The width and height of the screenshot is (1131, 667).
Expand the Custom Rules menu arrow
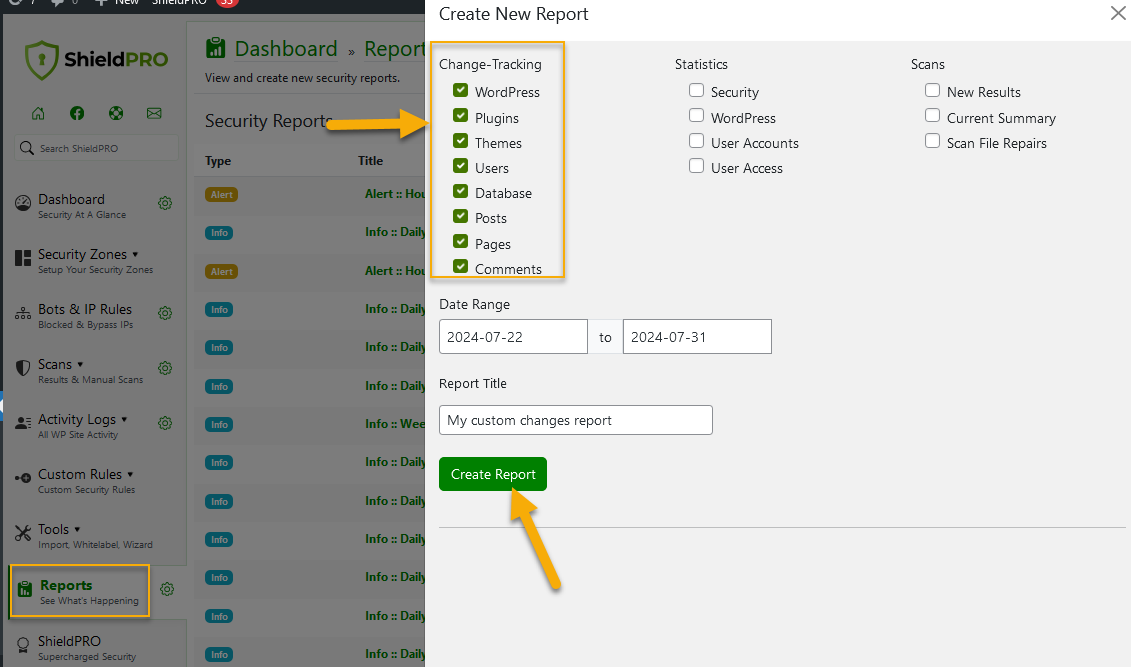[x=130, y=474]
